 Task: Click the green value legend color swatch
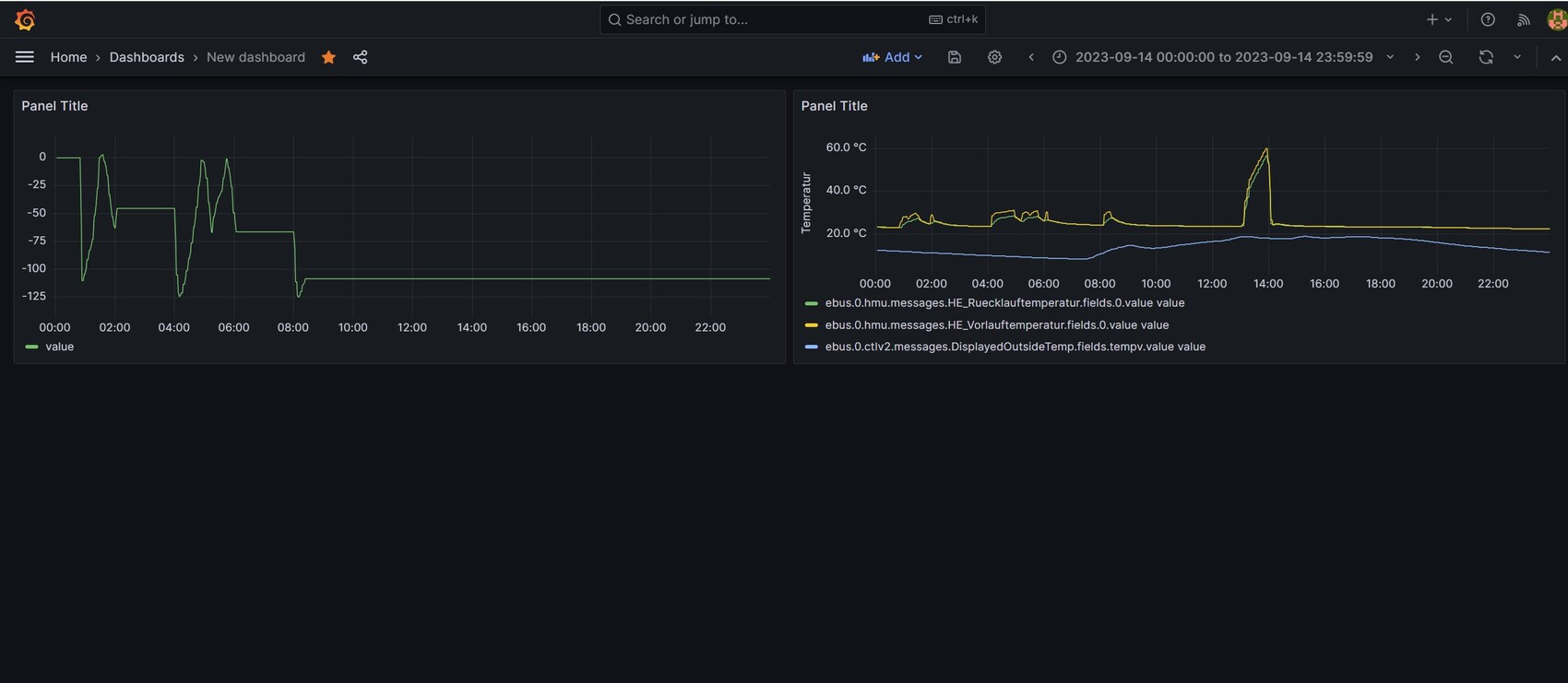click(x=32, y=347)
